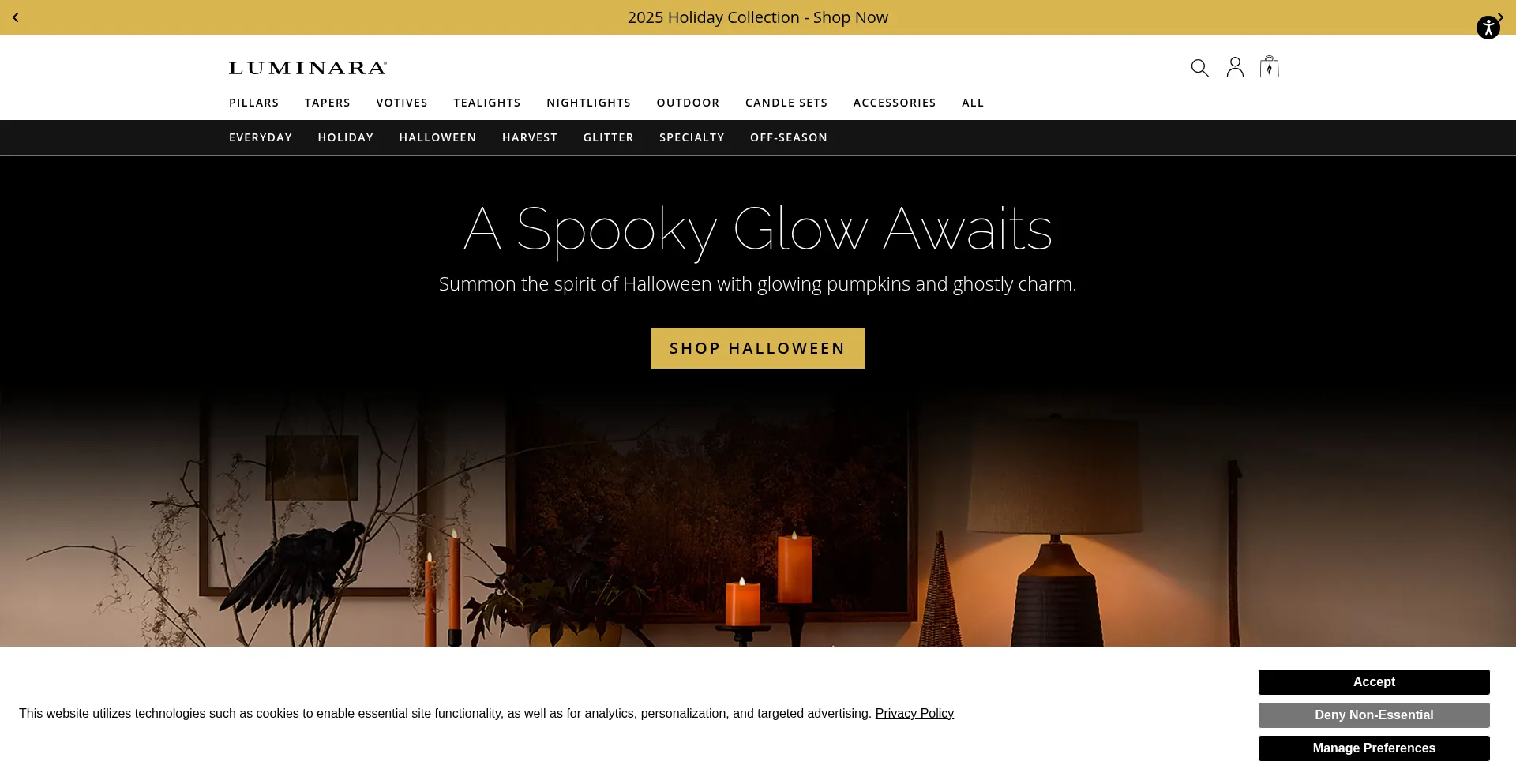Choose Deny Non-Essential cookies
1516x784 pixels.
pos(1374,715)
